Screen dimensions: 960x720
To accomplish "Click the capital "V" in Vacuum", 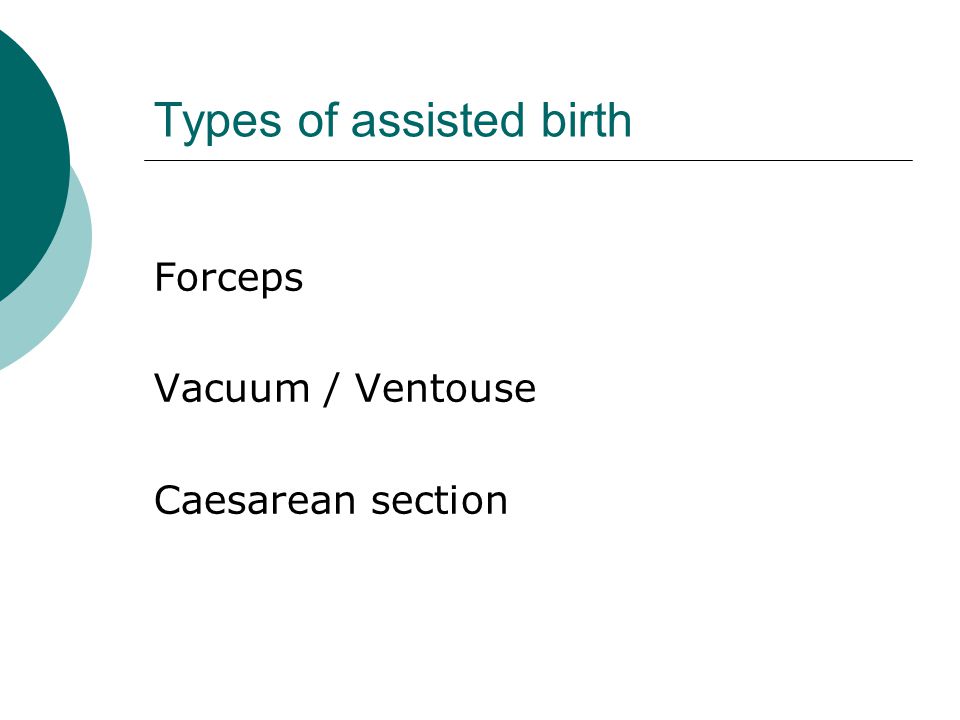I will coord(168,388).
